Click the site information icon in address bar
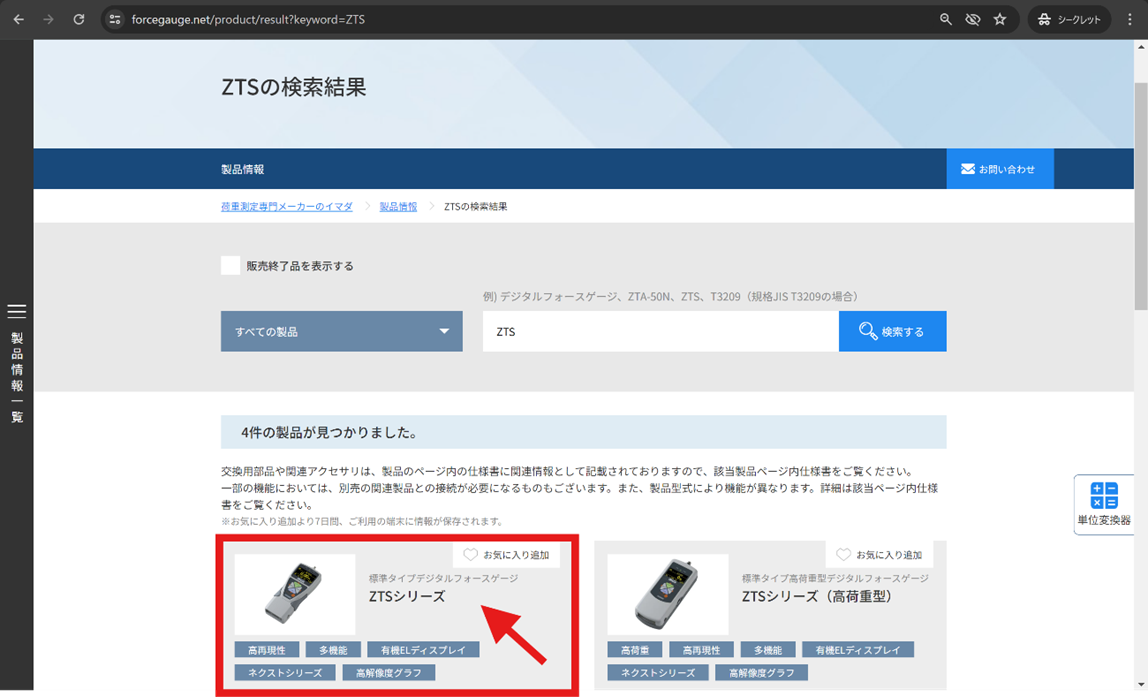The image size is (1148, 697). (114, 19)
